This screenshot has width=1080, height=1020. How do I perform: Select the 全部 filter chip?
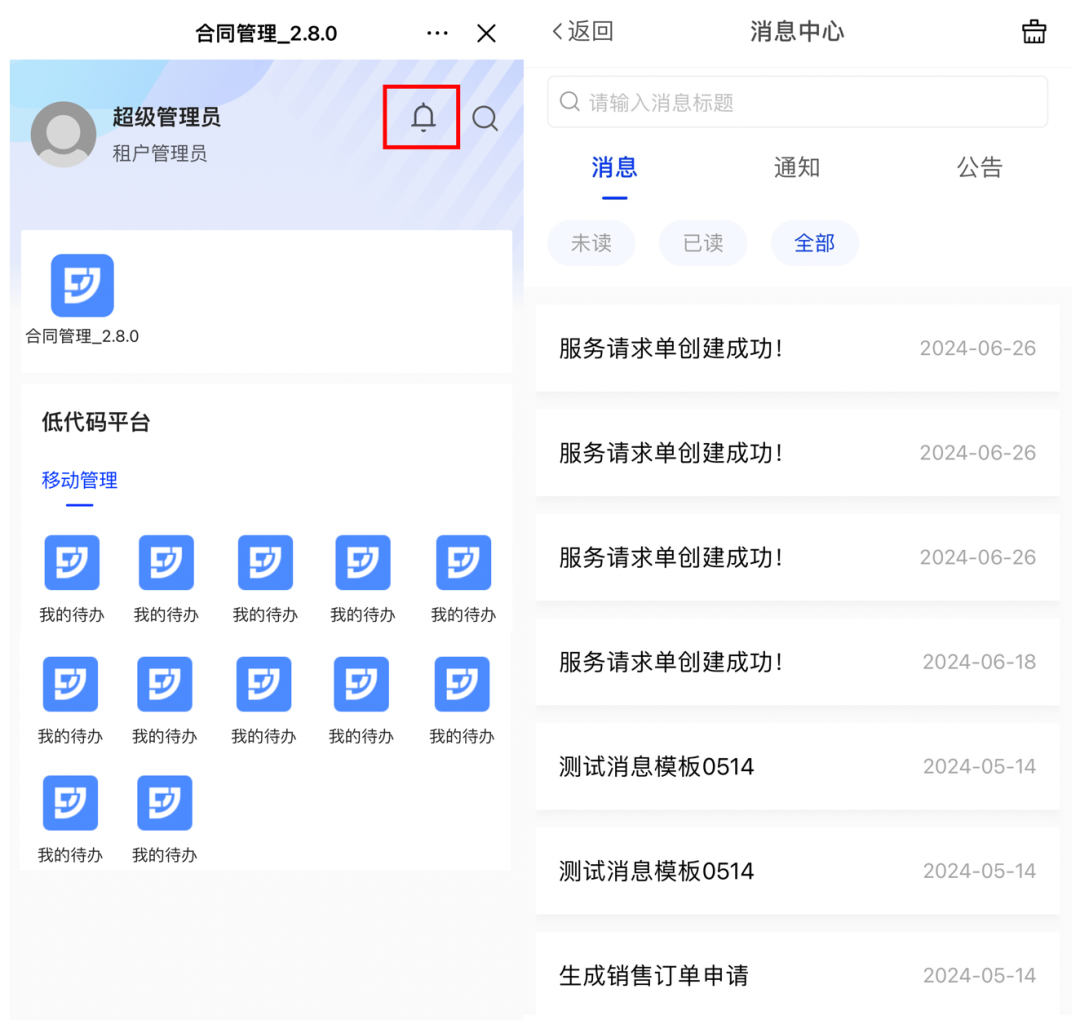point(814,243)
